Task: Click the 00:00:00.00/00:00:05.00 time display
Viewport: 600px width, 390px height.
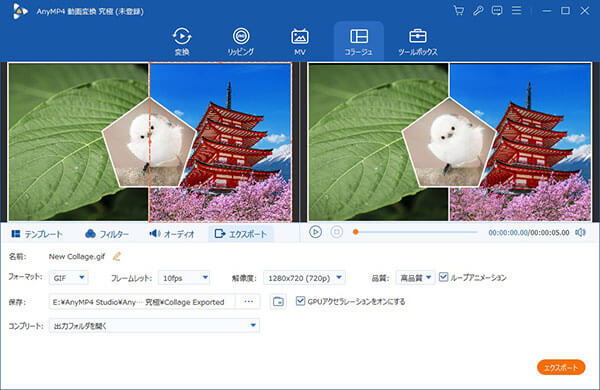Action: (x=529, y=233)
